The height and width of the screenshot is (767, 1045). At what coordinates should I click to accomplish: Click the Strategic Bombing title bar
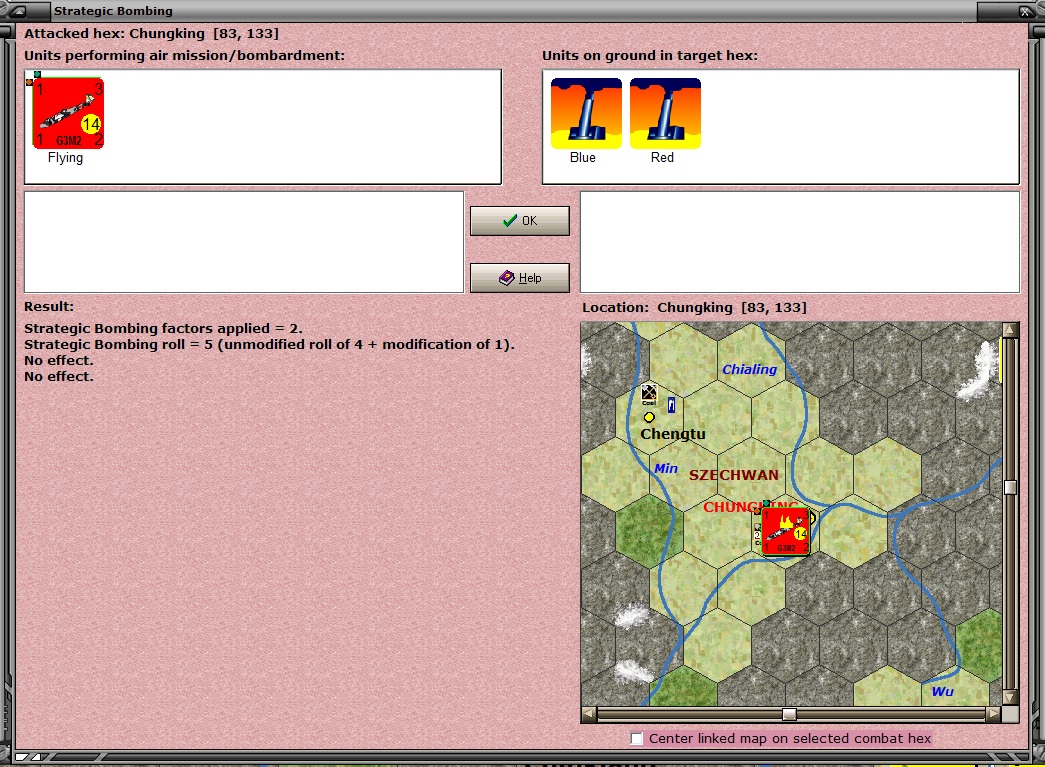coord(513,11)
